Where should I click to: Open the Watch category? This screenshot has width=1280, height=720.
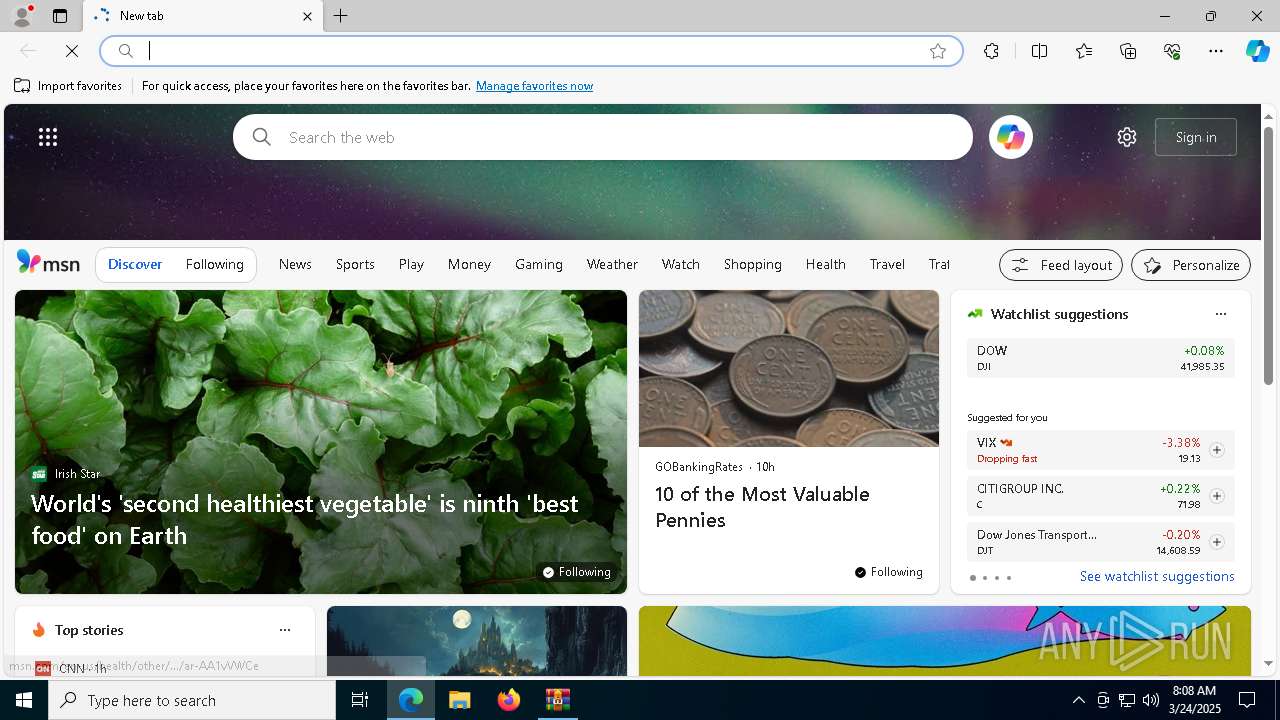(x=681, y=264)
